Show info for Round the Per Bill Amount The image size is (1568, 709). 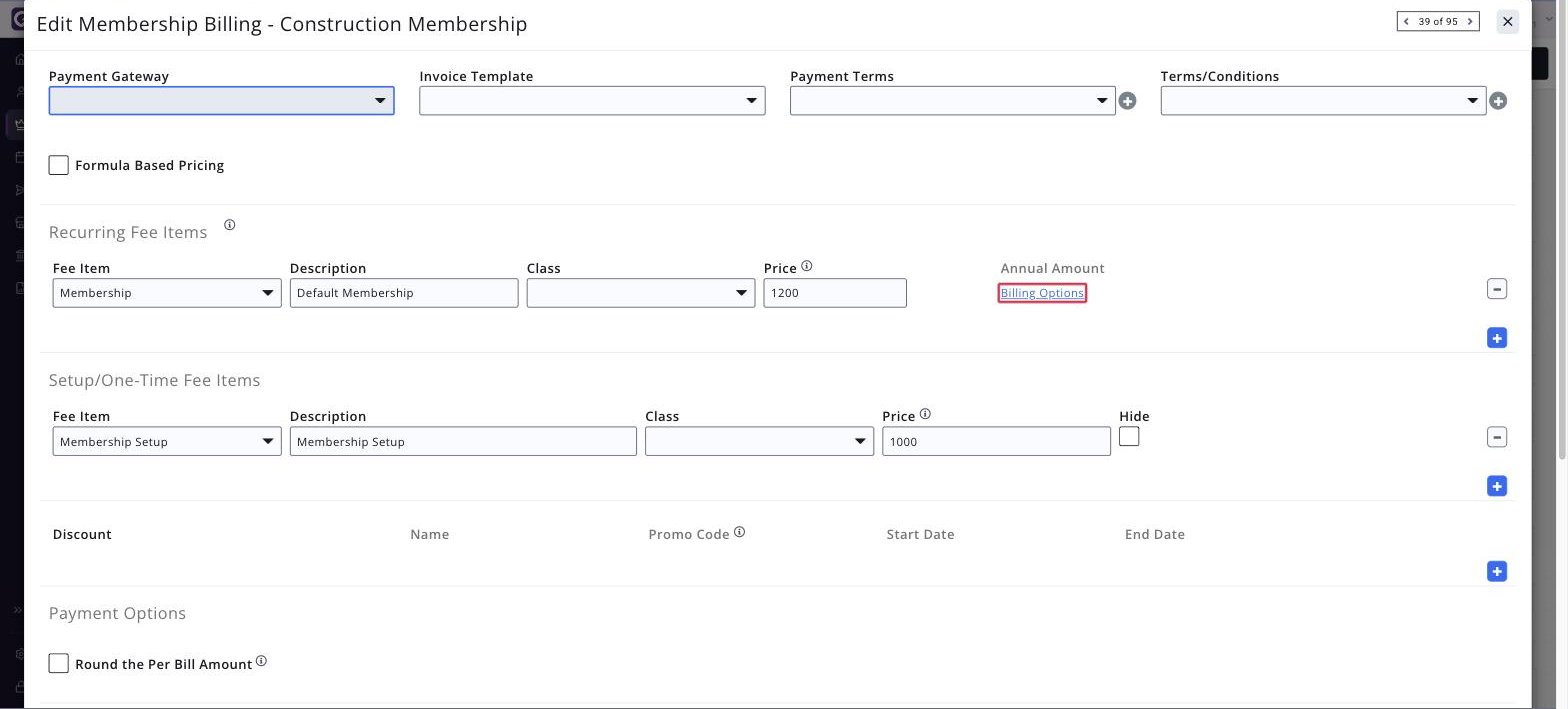(261, 662)
